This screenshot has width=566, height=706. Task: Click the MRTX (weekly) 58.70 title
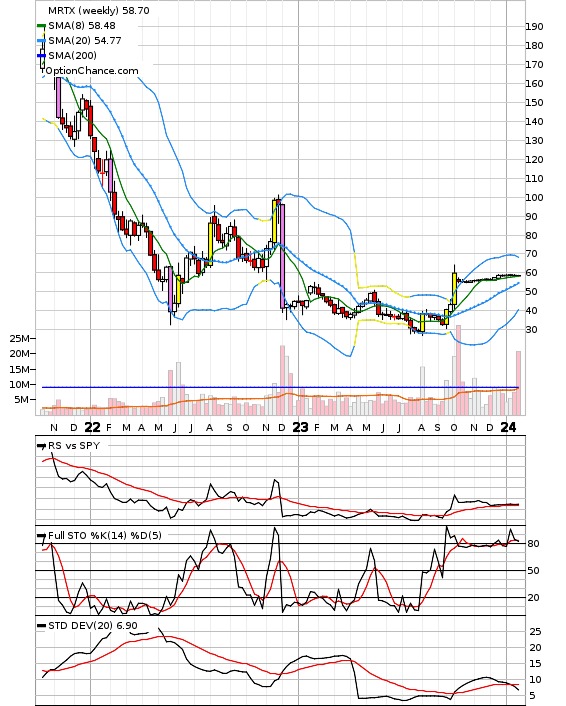99,10
